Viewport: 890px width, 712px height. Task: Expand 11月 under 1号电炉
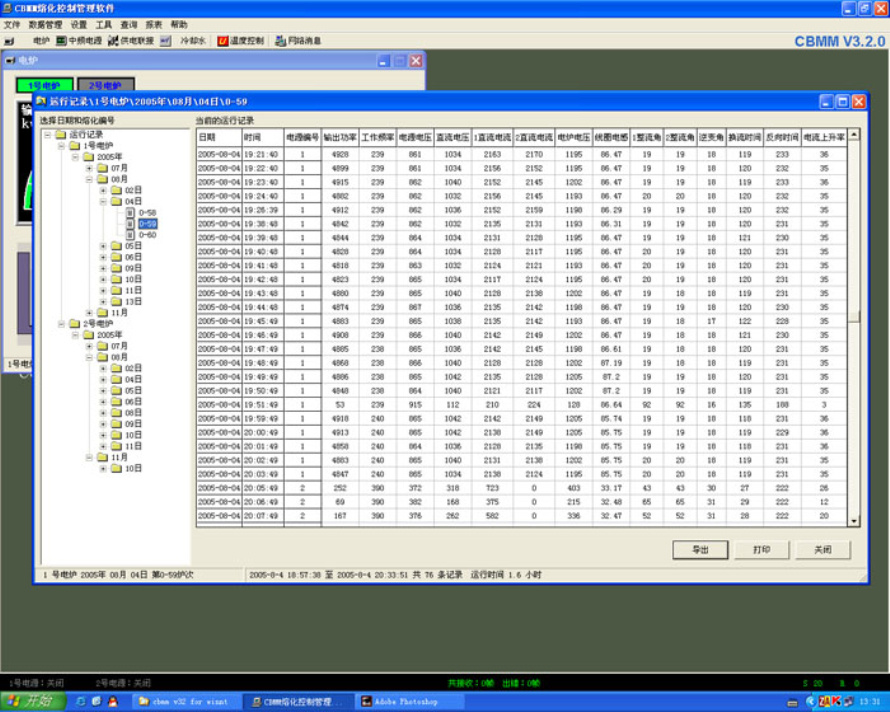click(89, 313)
